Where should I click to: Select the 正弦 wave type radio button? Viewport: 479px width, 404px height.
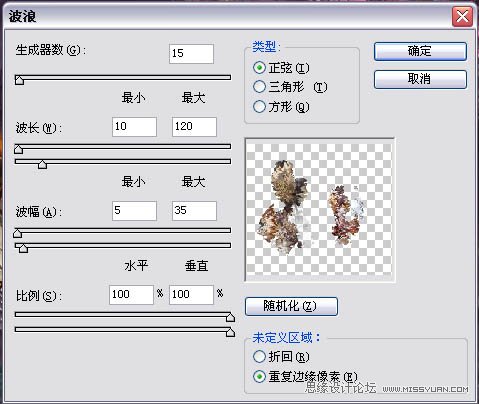point(259,68)
